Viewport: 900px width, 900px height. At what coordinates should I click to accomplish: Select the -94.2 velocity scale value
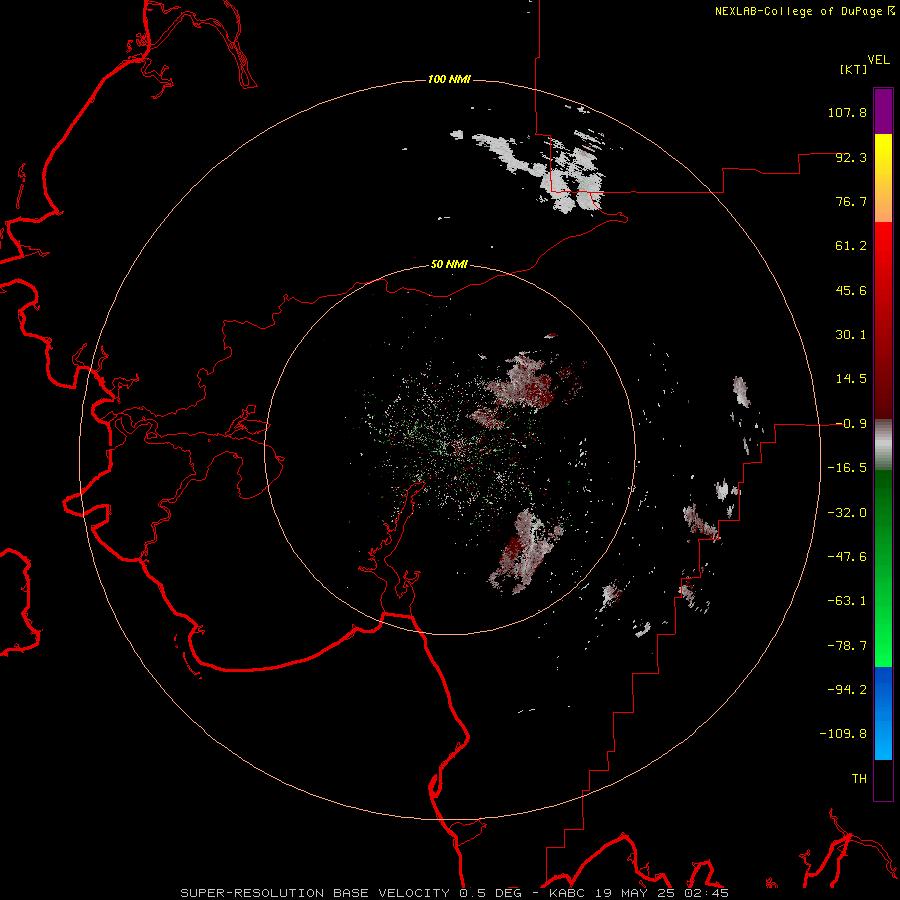pos(847,690)
